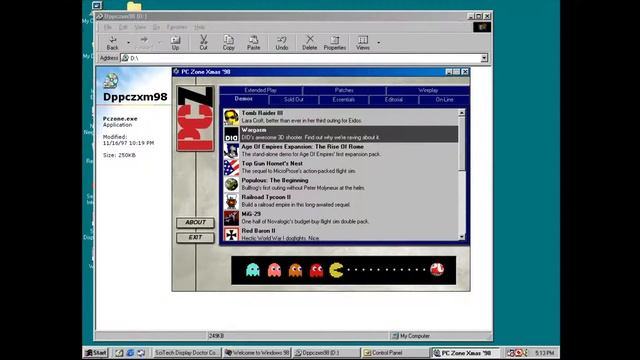The image size is (640, 360).
Task: Click the Paste toolbar icon
Action: (253, 42)
